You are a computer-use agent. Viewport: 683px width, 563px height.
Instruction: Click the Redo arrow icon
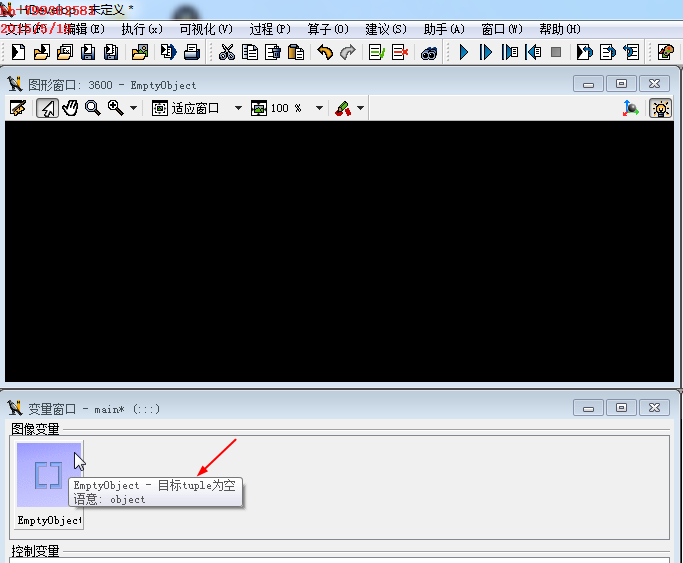point(348,52)
